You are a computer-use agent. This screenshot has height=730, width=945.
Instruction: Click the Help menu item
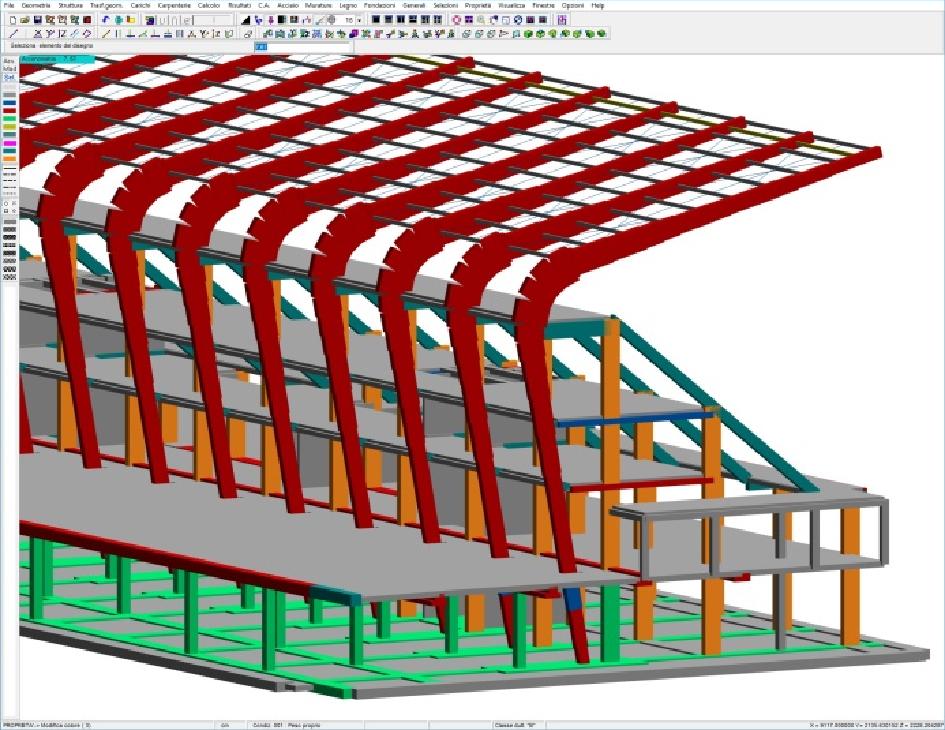tap(598, 6)
